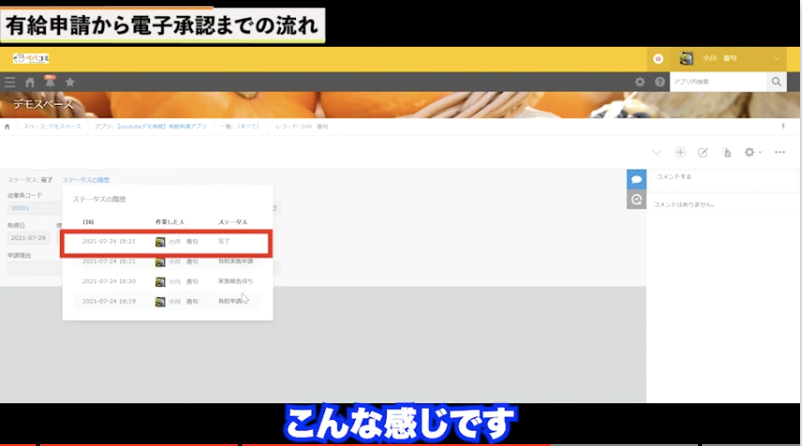The image size is (802, 446).
Task: Go to the portal home icon
Action: [x=30, y=82]
